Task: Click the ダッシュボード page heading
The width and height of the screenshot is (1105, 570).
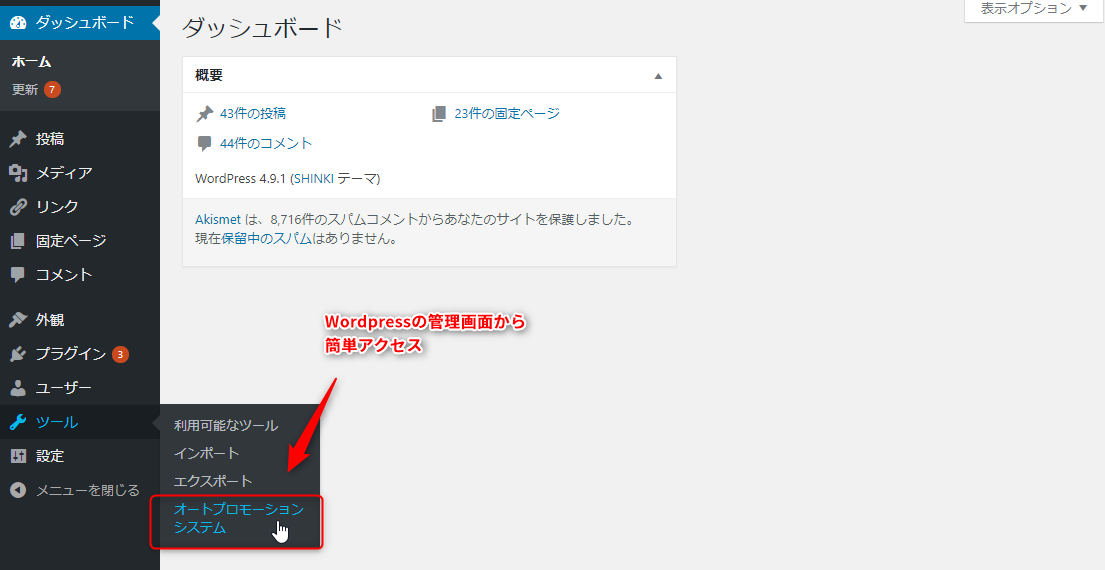Action: tap(262, 28)
